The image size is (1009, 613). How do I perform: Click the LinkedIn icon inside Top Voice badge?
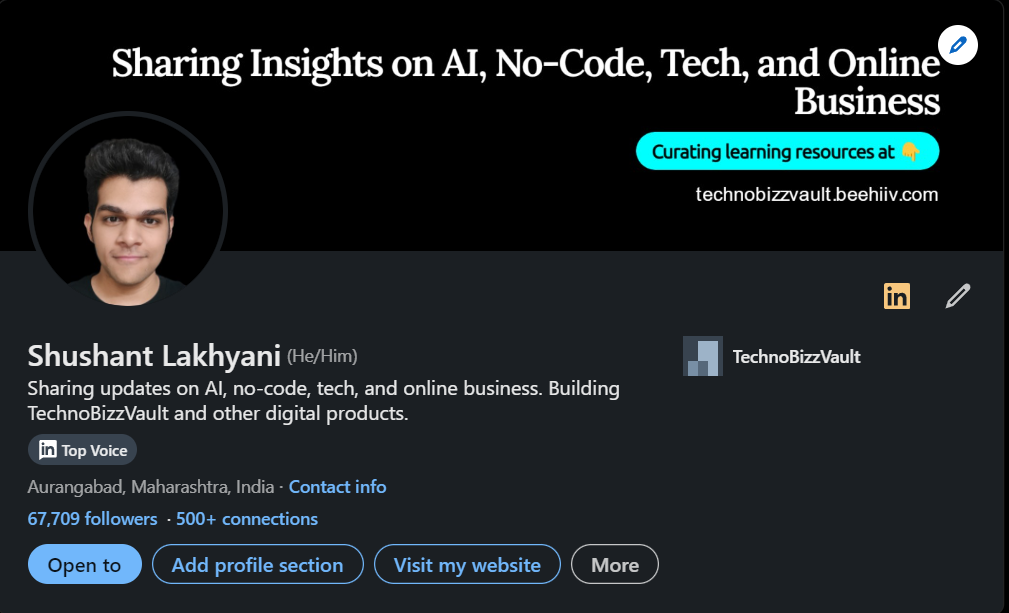pos(47,449)
